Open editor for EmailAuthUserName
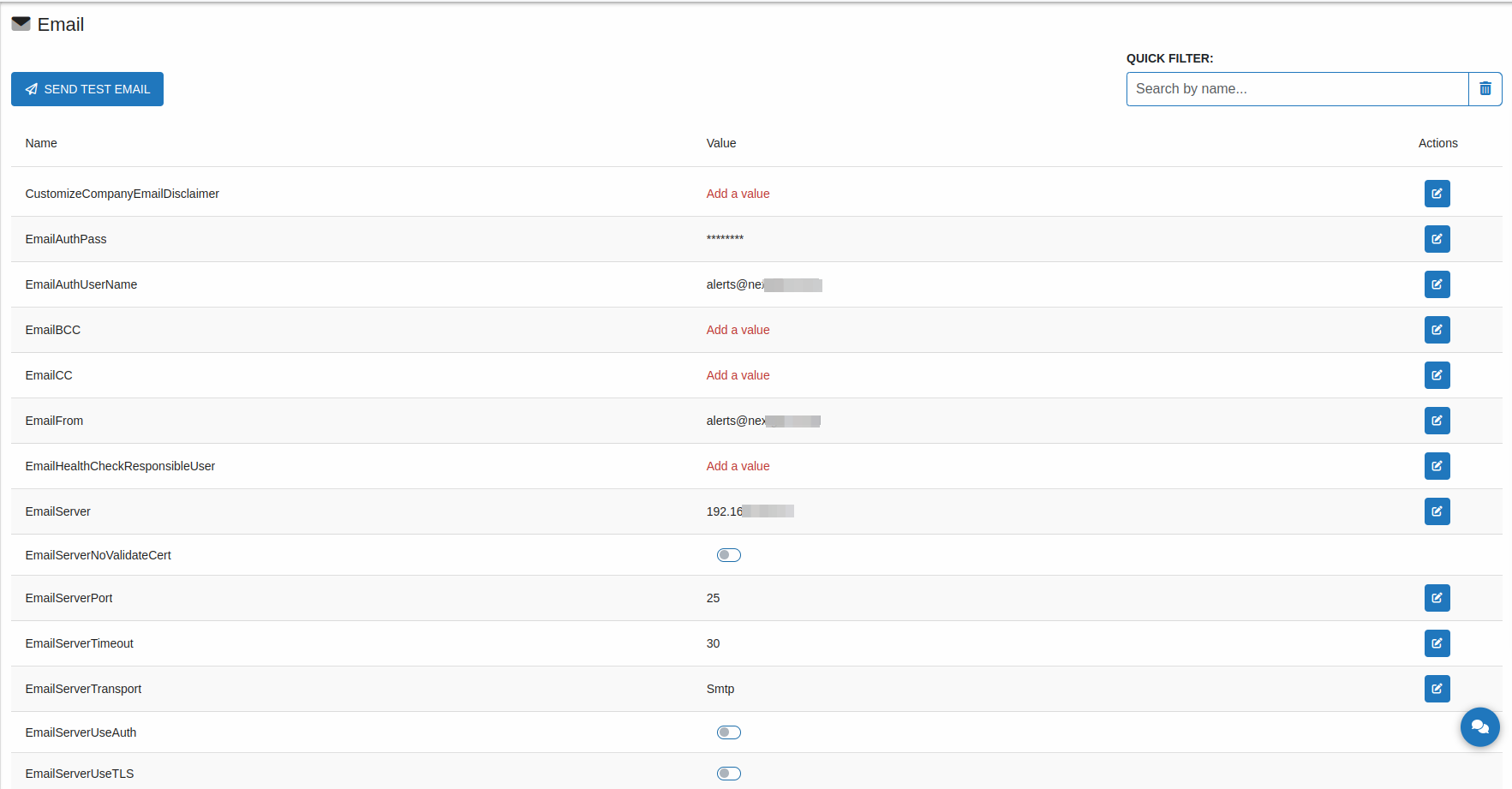This screenshot has width=1512, height=789. (x=1437, y=284)
